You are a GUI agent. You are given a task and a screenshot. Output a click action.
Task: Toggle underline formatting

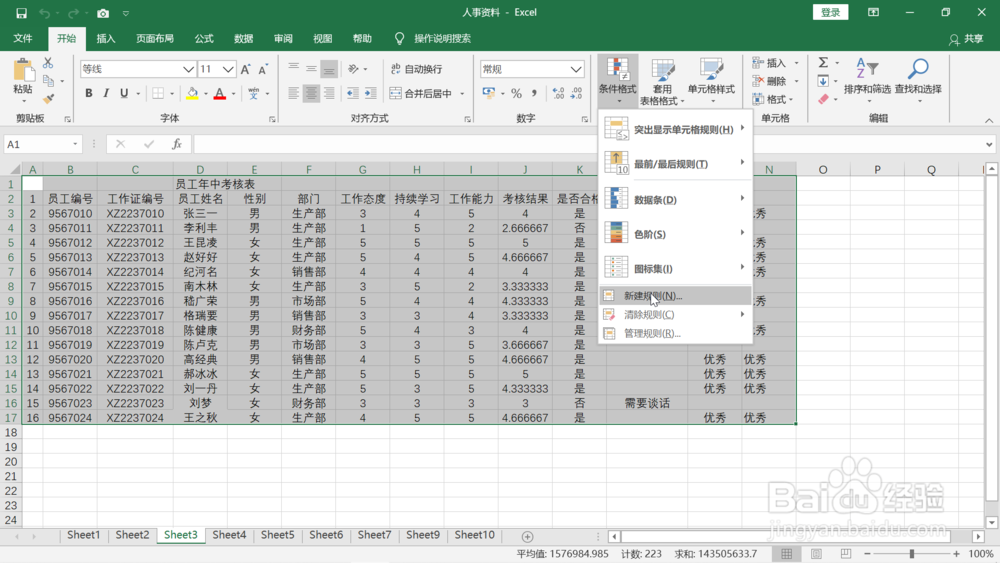click(x=124, y=94)
